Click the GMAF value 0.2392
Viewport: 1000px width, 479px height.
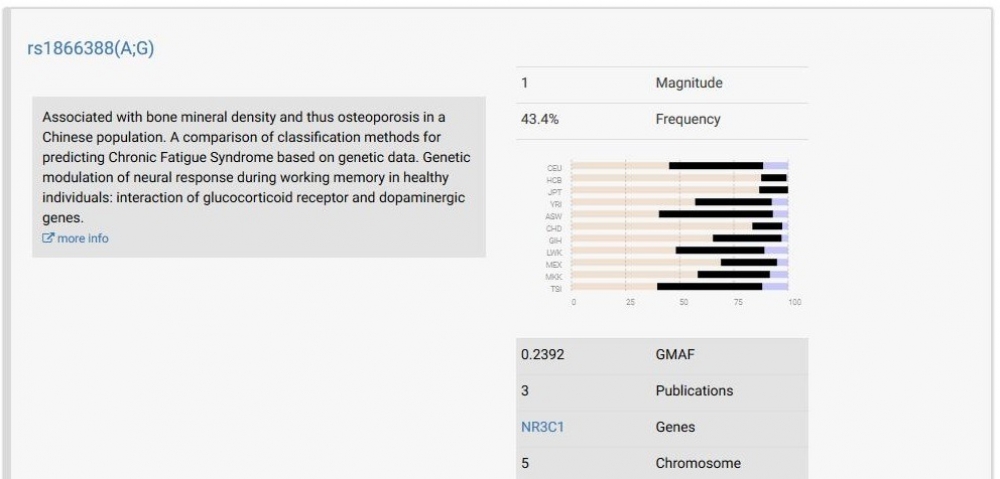[543, 355]
